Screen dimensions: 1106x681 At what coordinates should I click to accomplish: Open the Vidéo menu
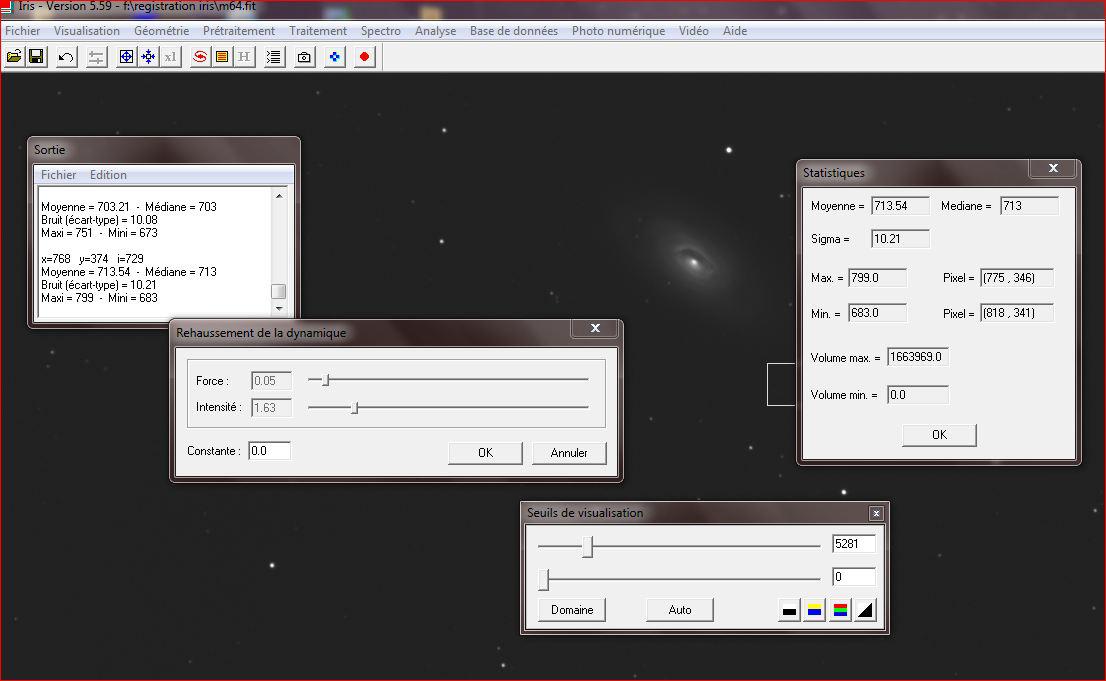point(694,31)
